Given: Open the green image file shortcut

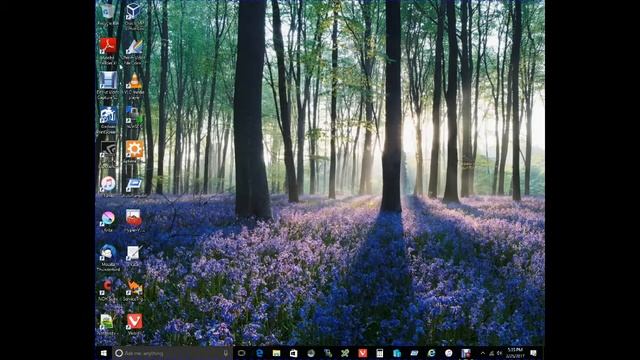Looking at the screenshot, I should point(107,323).
